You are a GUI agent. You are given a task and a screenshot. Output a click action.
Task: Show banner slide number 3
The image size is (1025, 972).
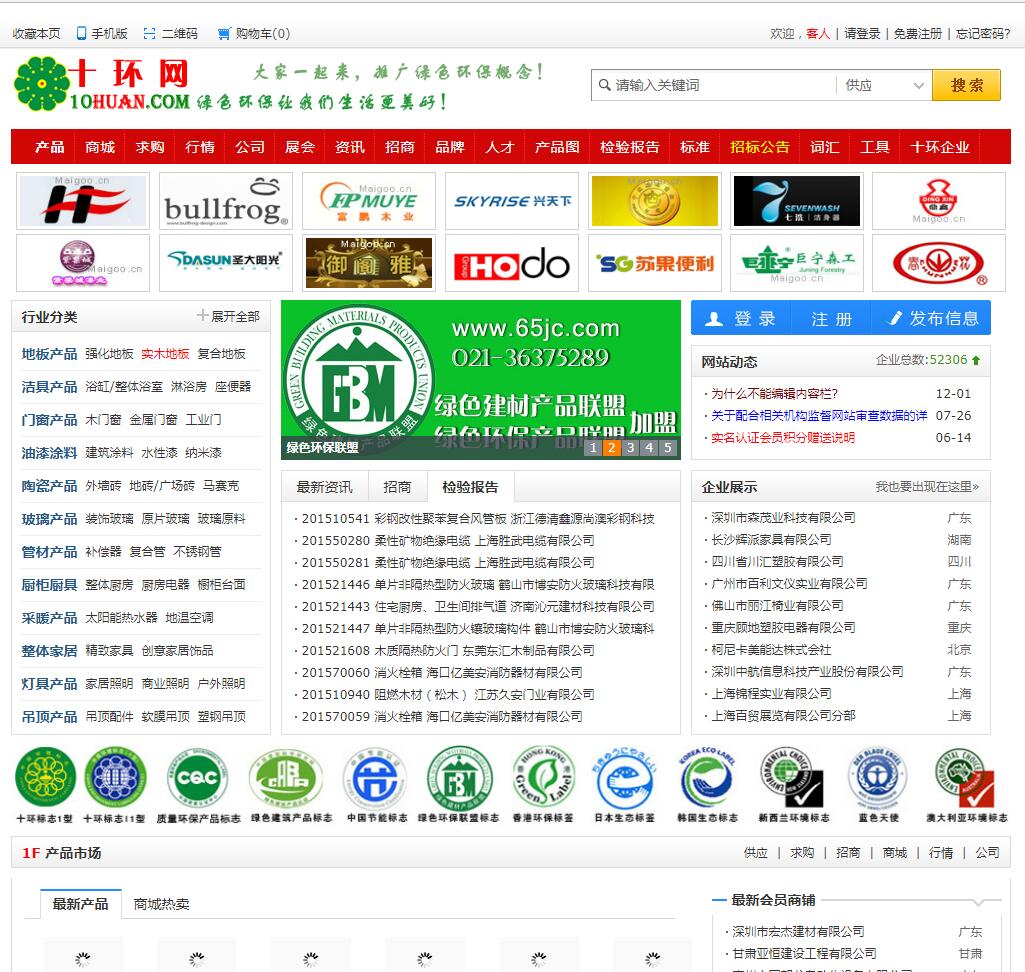click(630, 448)
